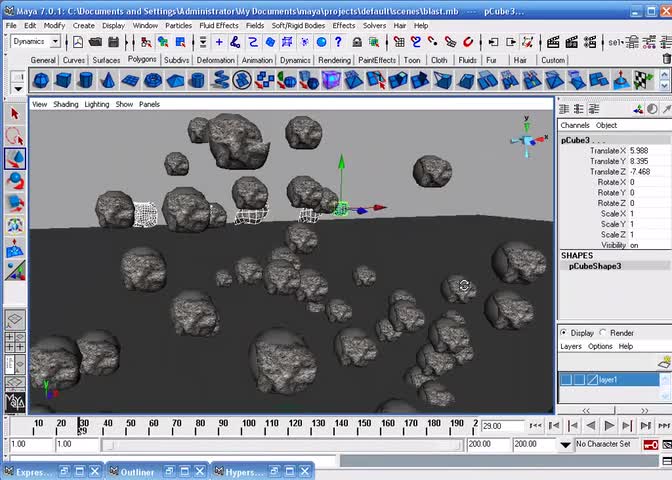Step back one key
This screenshot has height=480, width=672.
click(x=572, y=426)
